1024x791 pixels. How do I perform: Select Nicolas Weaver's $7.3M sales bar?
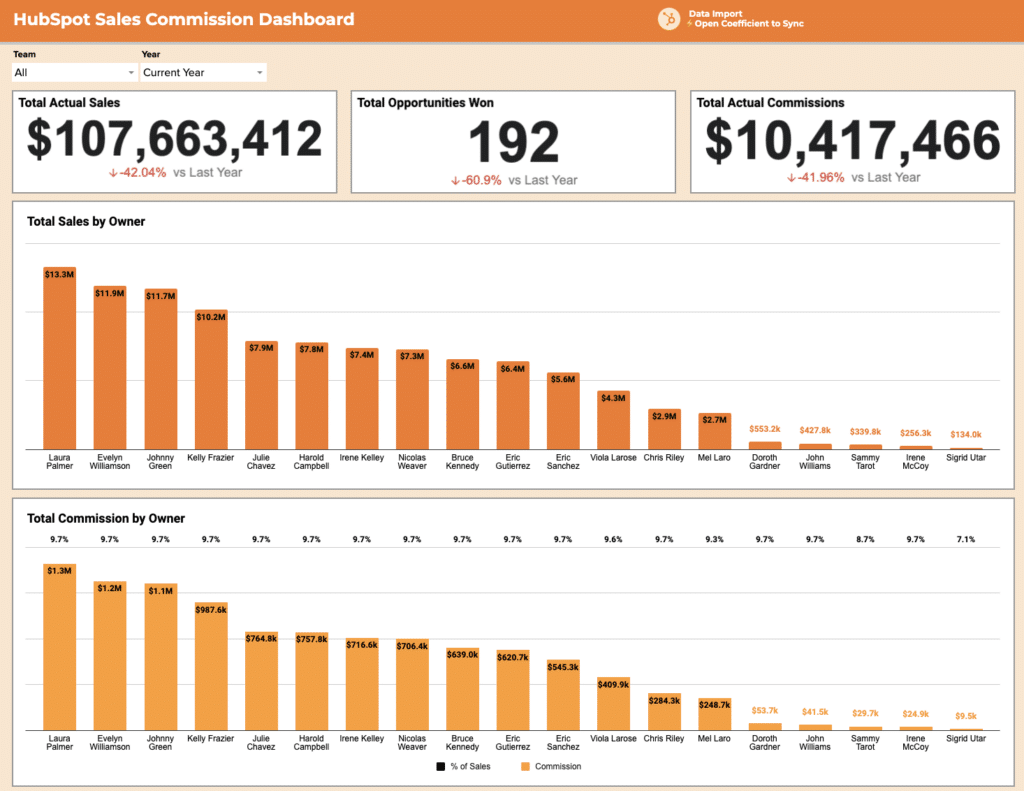tap(412, 399)
